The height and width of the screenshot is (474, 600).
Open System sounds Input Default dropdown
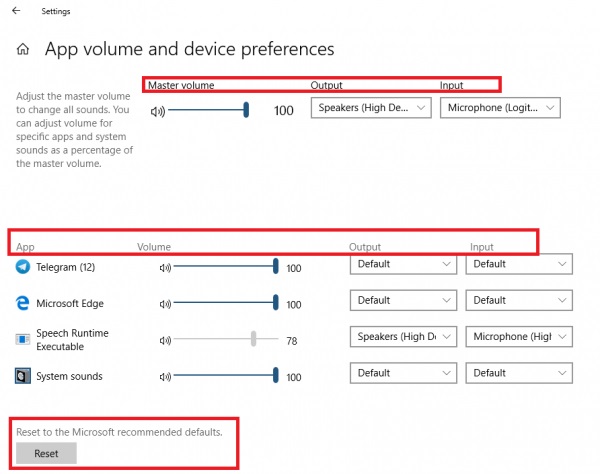point(519,373)
